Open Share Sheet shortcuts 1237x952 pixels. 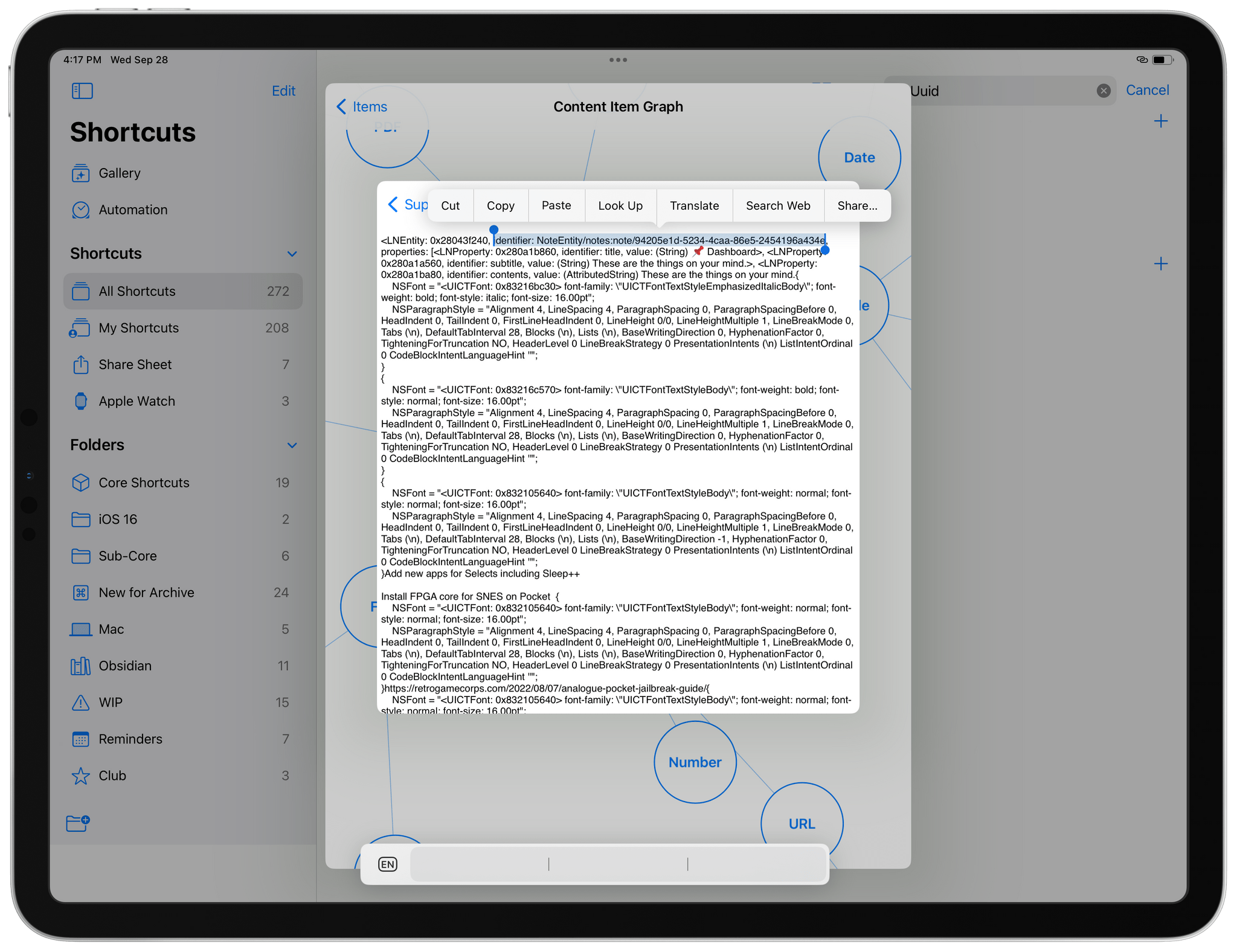(x=182, y=364)
